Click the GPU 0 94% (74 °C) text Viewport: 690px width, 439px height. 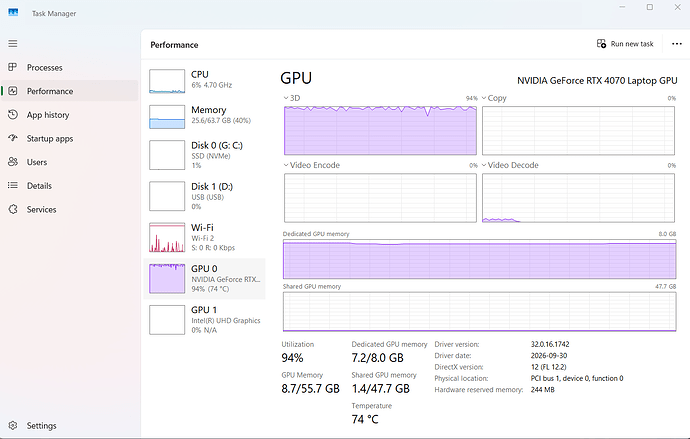(x=210, y=289)
